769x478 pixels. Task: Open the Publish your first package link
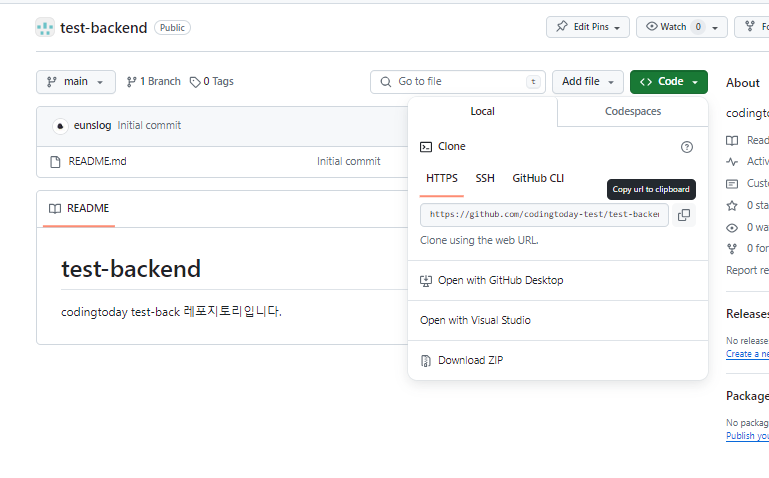point(747,436)
